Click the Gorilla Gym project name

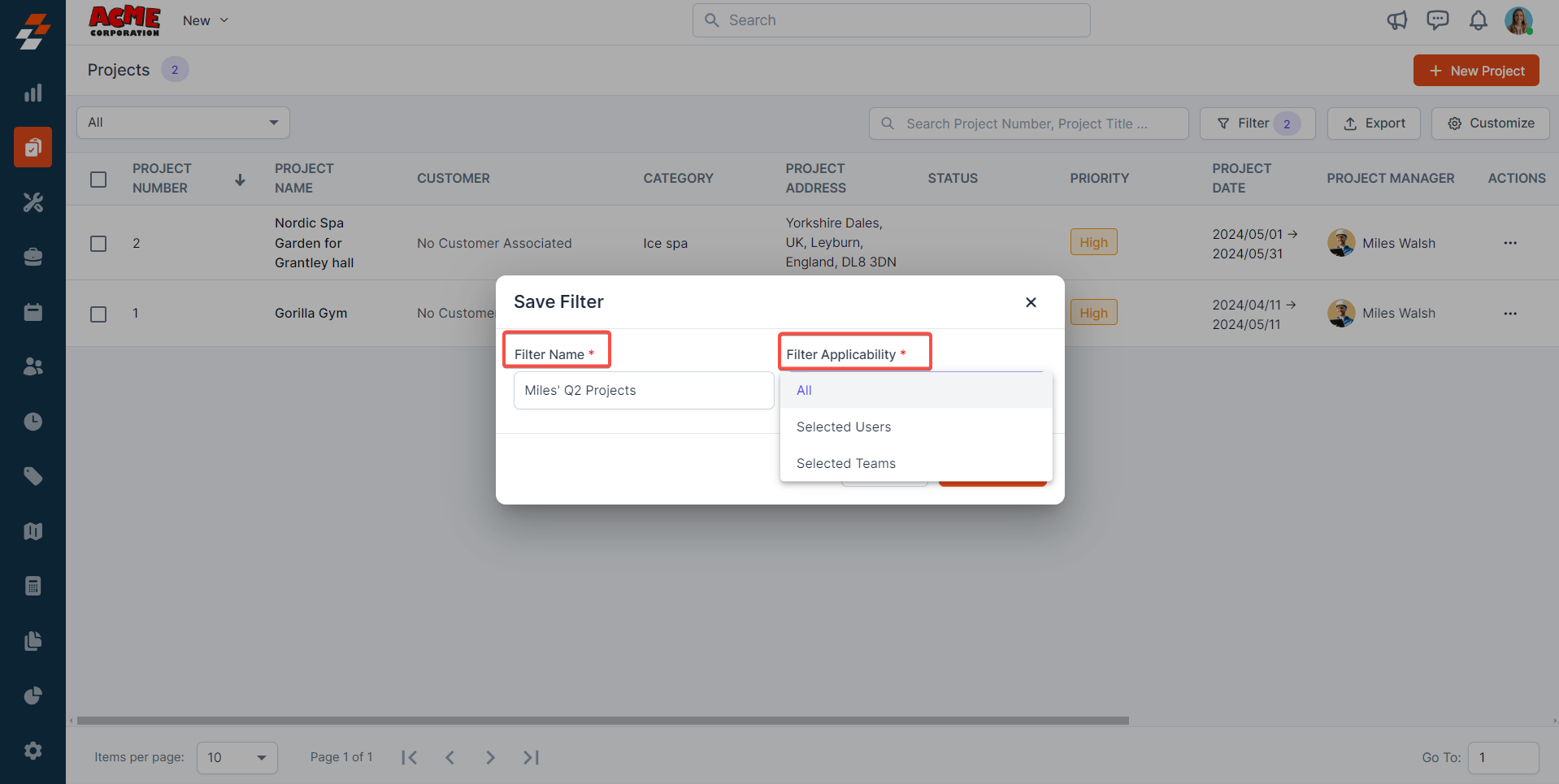coord(310,314)
